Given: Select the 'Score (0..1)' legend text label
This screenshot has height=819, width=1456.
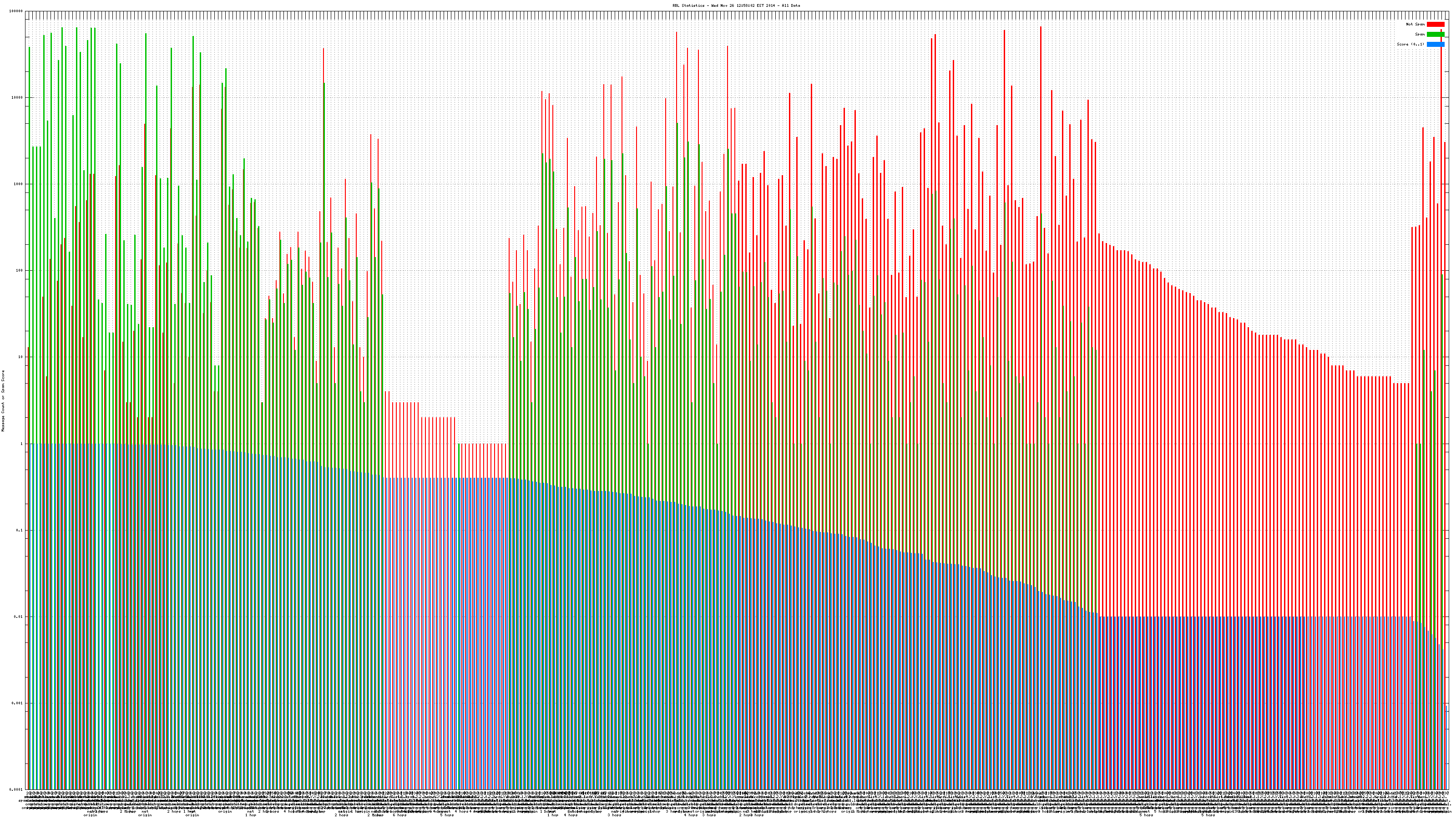Looking at the screenshot, I should [1410, 44].
